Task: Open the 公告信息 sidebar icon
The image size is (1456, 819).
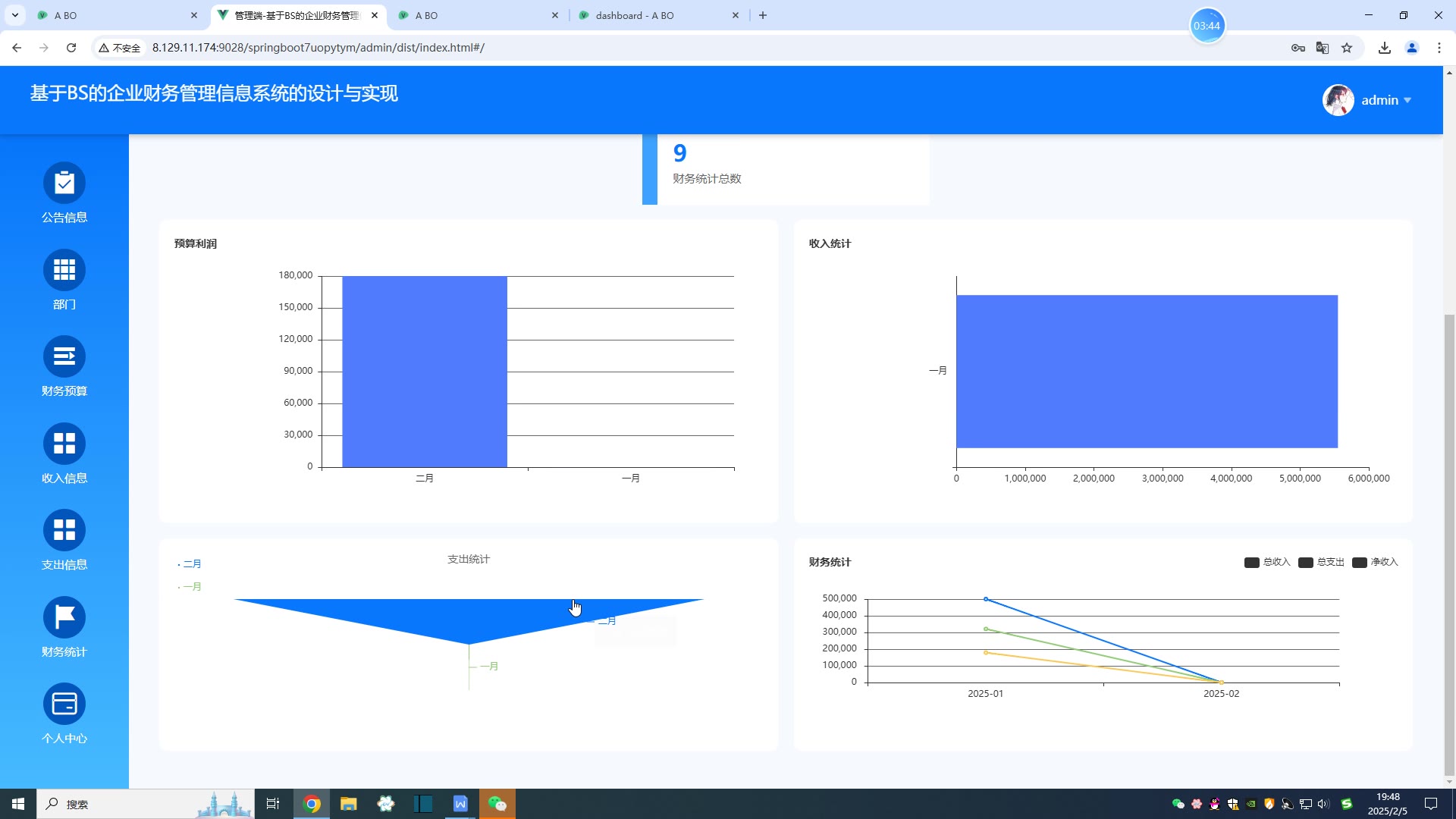Action: click(x=64, y=183)
